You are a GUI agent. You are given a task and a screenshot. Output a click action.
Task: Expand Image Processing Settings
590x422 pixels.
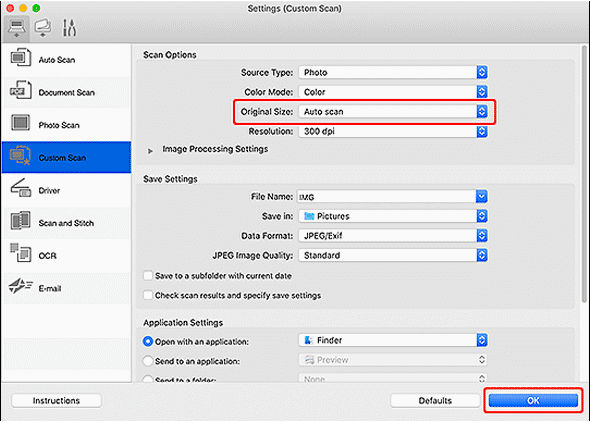coord(150,151)
